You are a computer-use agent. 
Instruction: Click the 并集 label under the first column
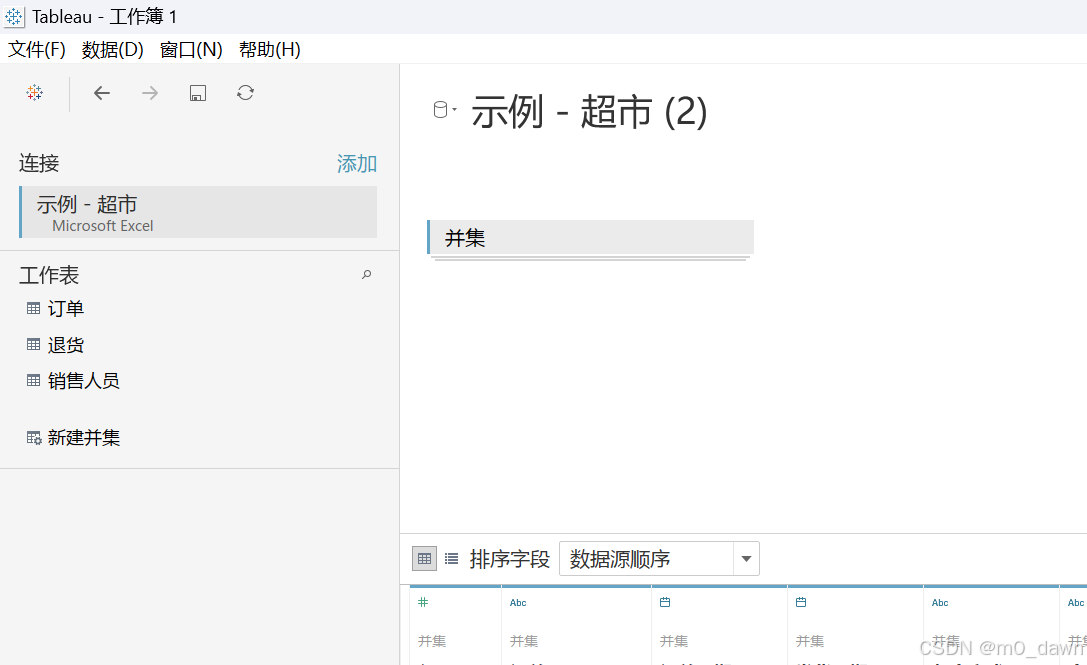[x=432, y=641]
